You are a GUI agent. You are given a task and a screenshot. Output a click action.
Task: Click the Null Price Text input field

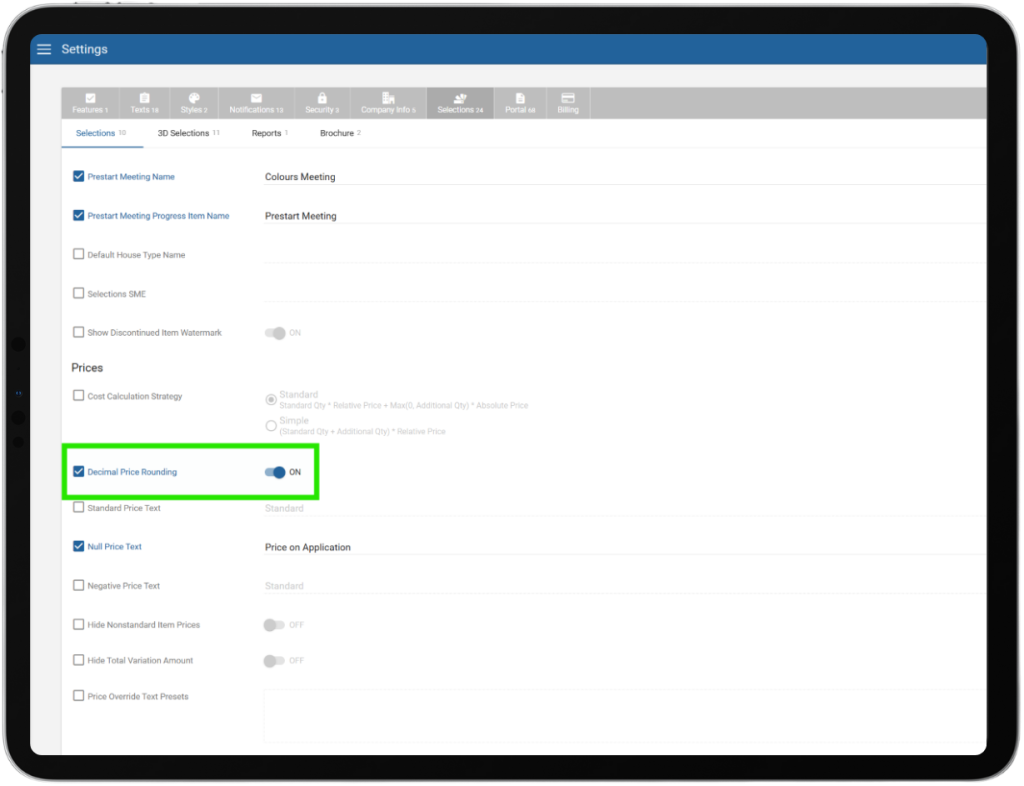[x=600, y=547]
